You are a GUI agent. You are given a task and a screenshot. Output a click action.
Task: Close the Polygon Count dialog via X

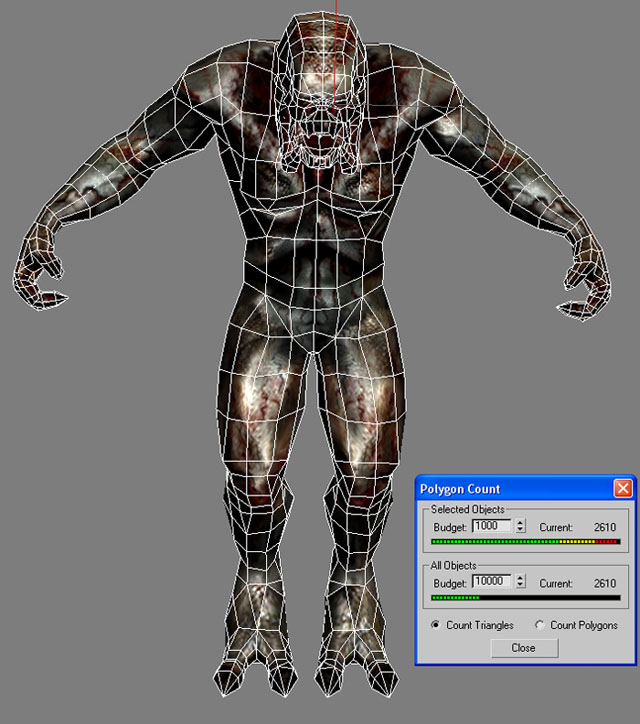coord(622,488)
